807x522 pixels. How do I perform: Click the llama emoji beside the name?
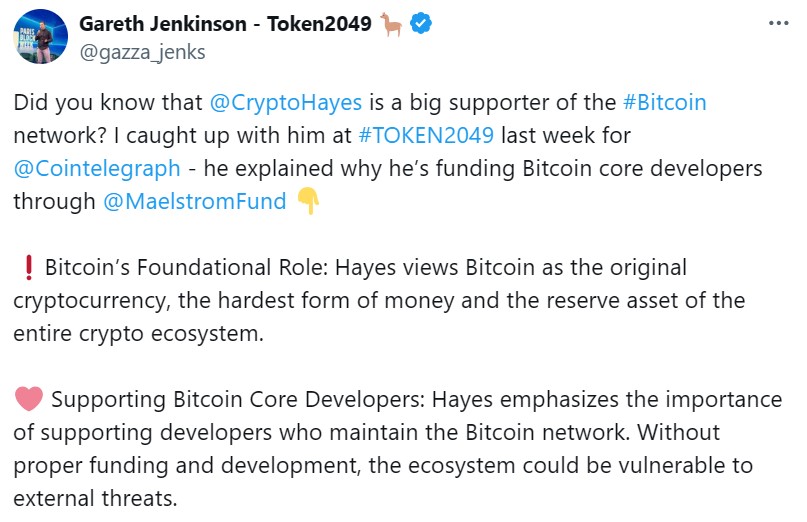click(391, 25)
